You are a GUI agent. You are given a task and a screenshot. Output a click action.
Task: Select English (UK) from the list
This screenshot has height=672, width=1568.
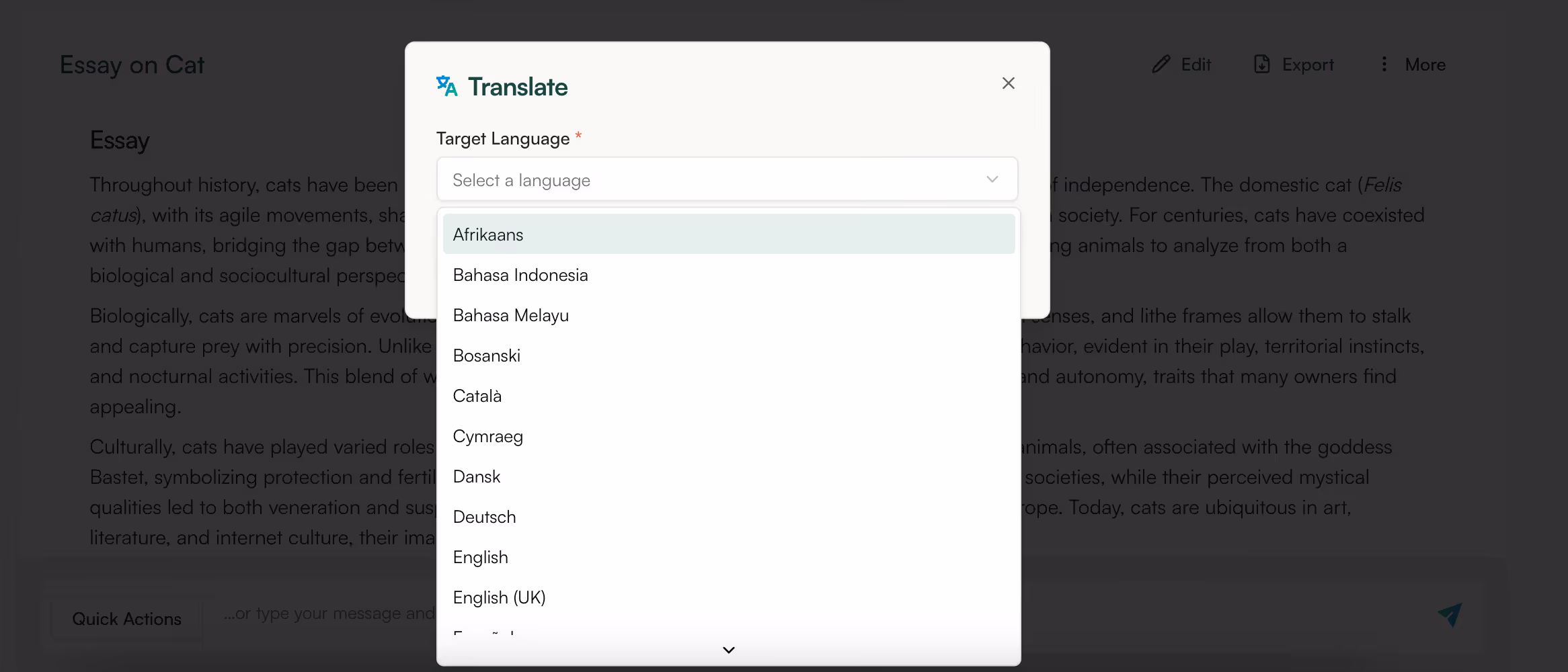(x=499, y=597)
